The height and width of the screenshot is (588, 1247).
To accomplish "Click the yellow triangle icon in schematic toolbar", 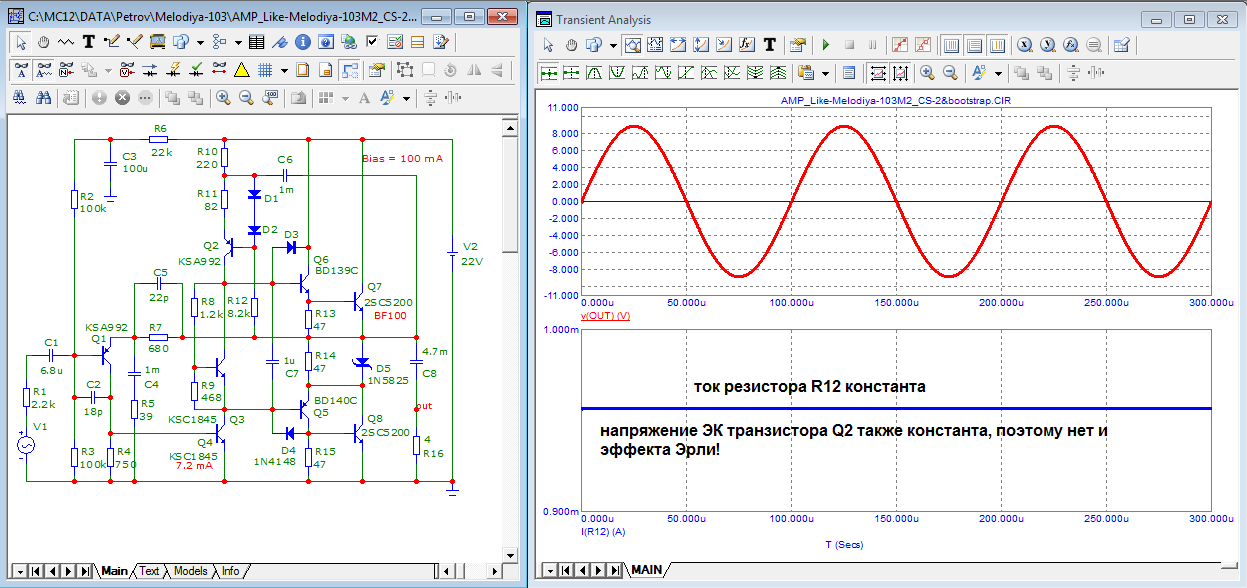I will tap(241, 70).
